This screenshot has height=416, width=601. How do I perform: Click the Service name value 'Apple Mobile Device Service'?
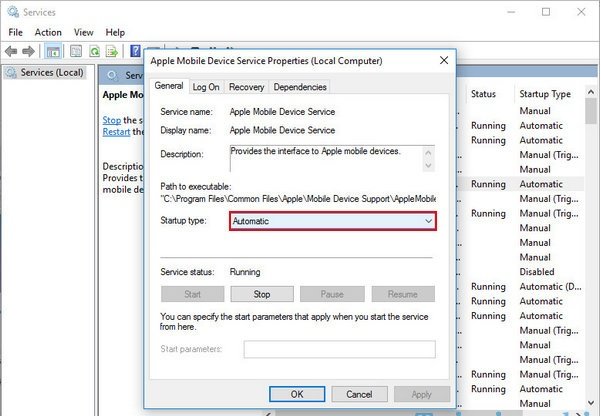tap(282, 112)
